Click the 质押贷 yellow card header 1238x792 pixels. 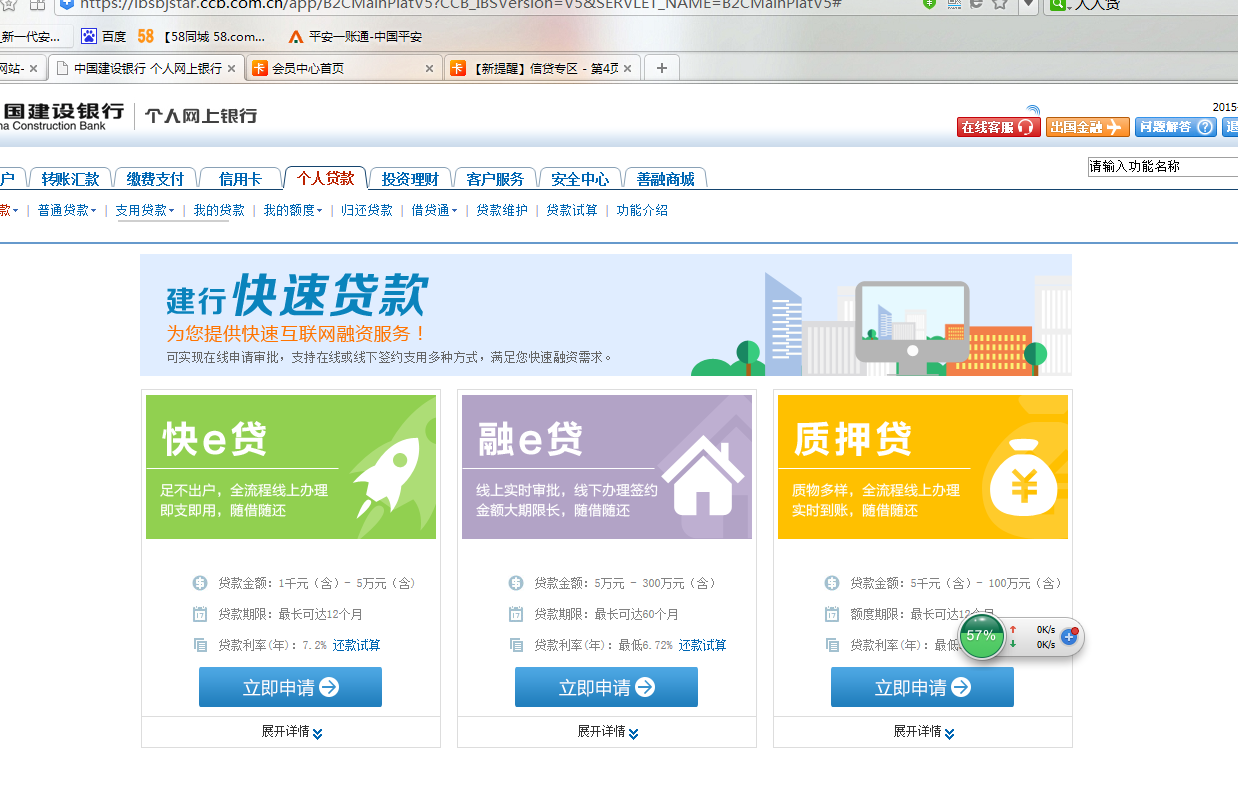[923, 467]
